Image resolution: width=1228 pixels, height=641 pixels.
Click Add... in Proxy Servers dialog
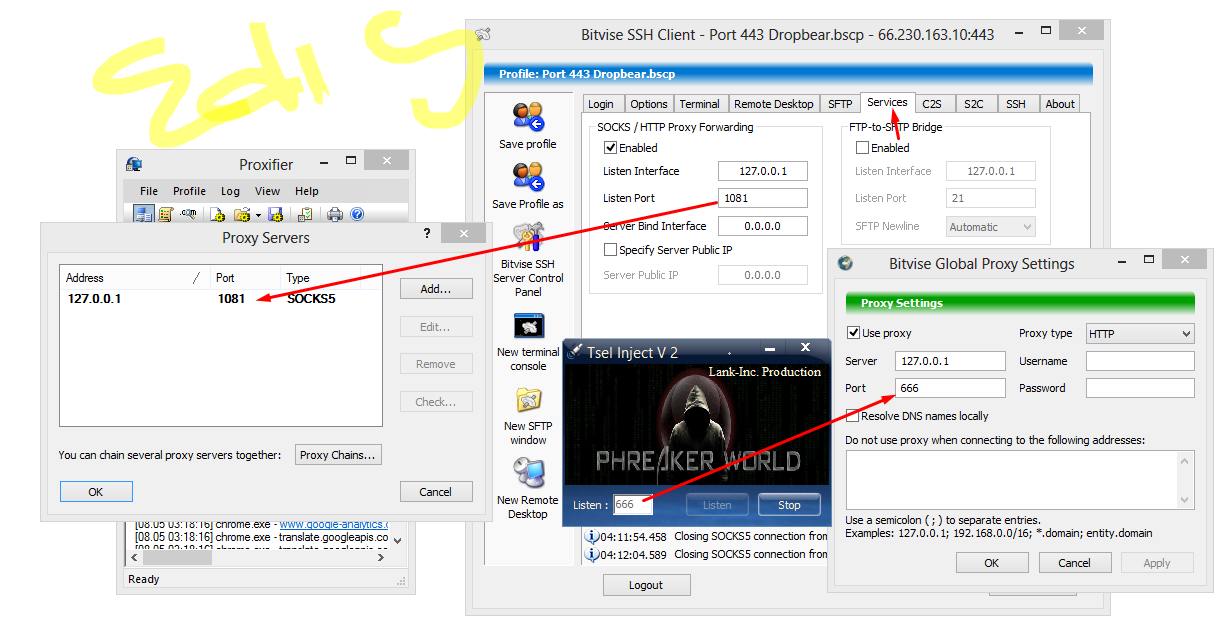click(x=435, y=289)
